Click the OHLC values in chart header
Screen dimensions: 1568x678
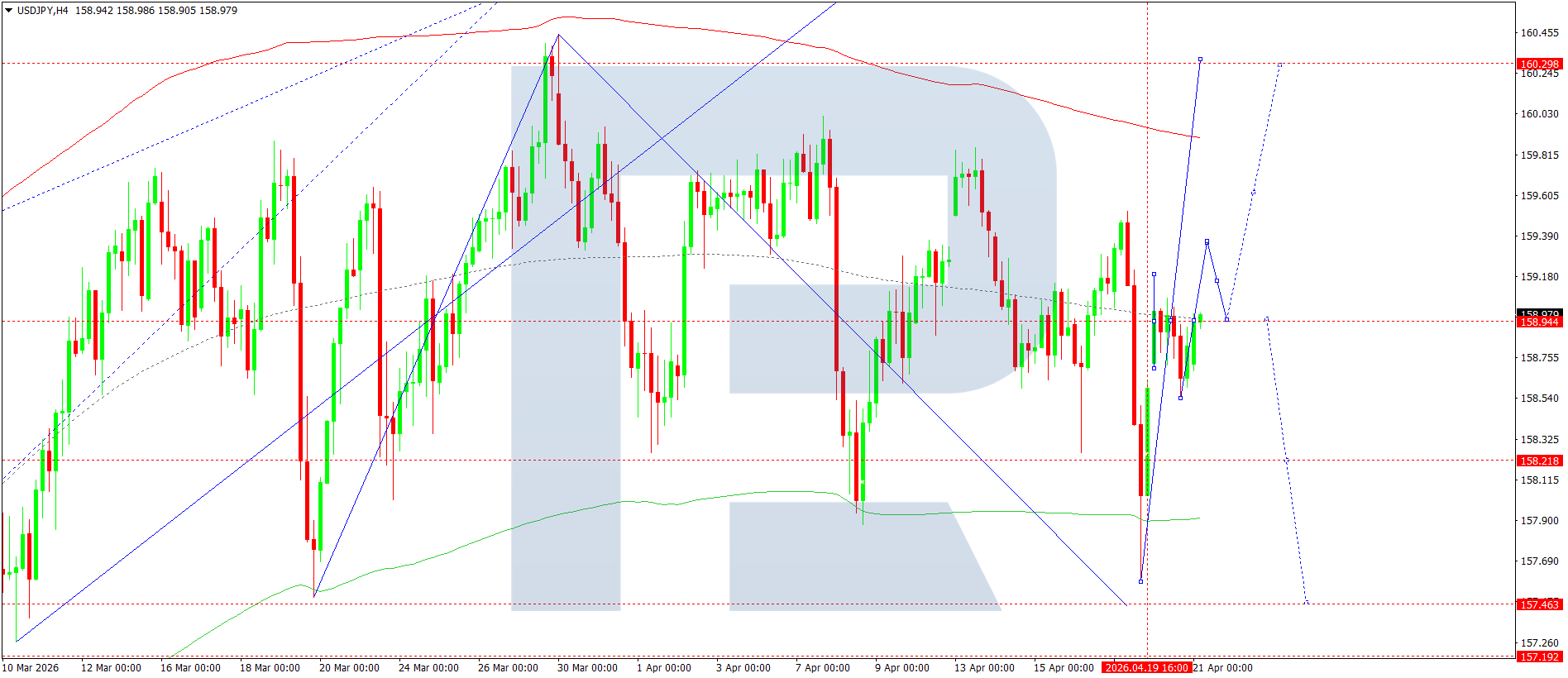coord(155,11)
